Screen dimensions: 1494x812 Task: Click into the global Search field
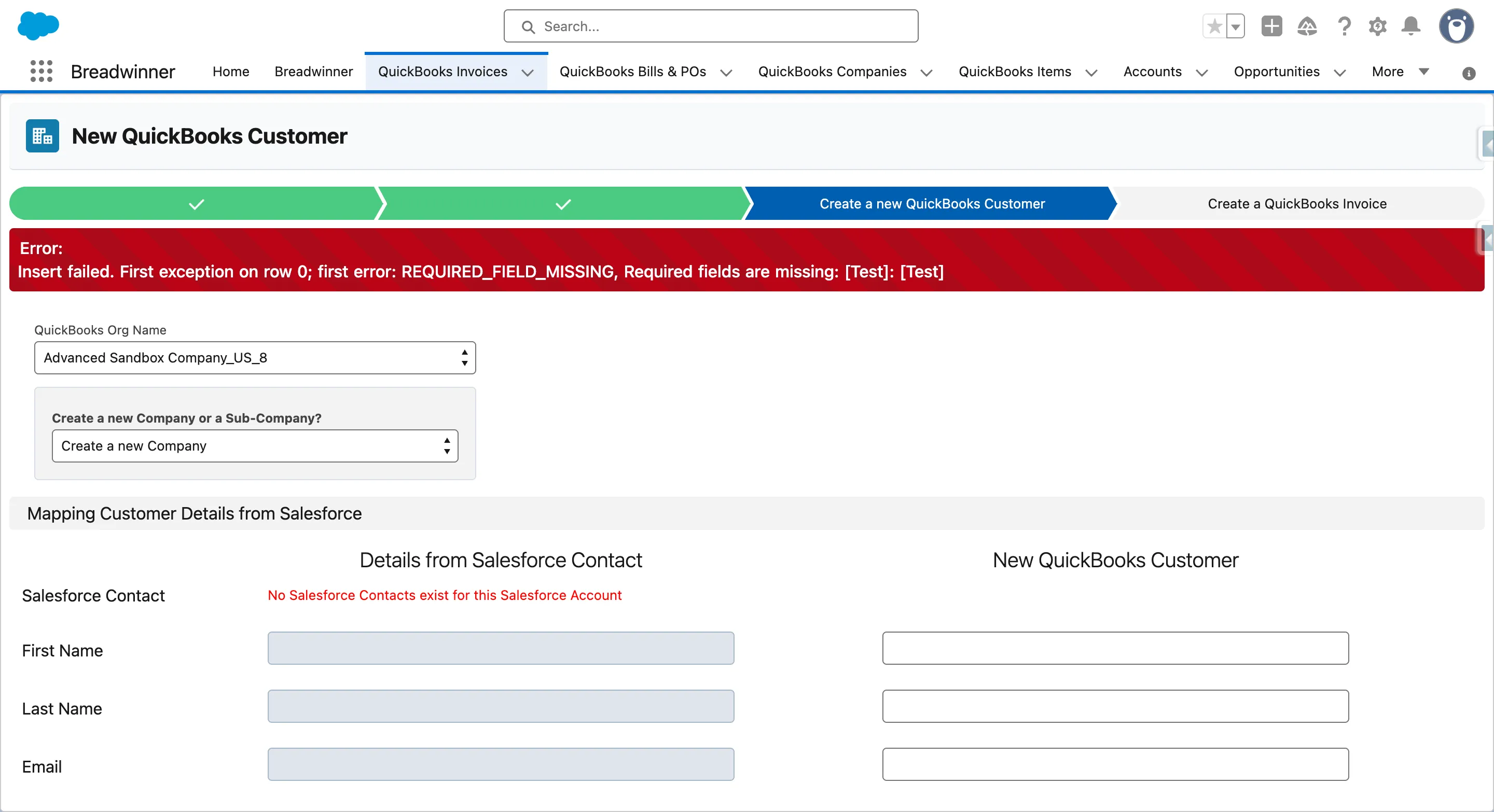(711, 26)
